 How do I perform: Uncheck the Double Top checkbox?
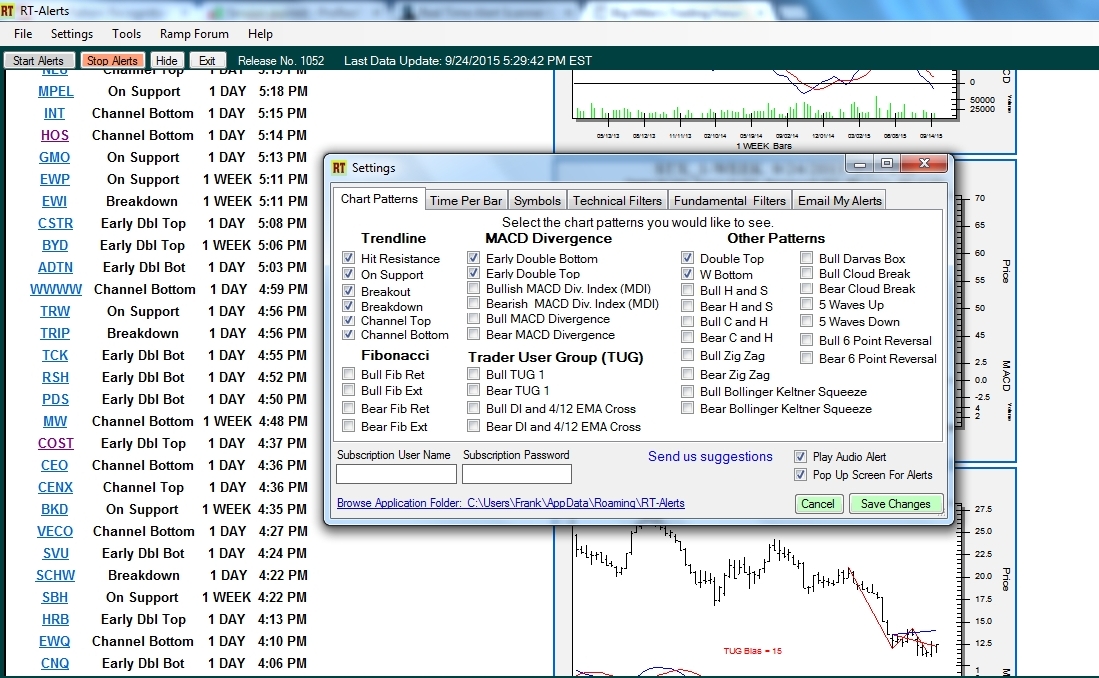[x=688, y=258]
